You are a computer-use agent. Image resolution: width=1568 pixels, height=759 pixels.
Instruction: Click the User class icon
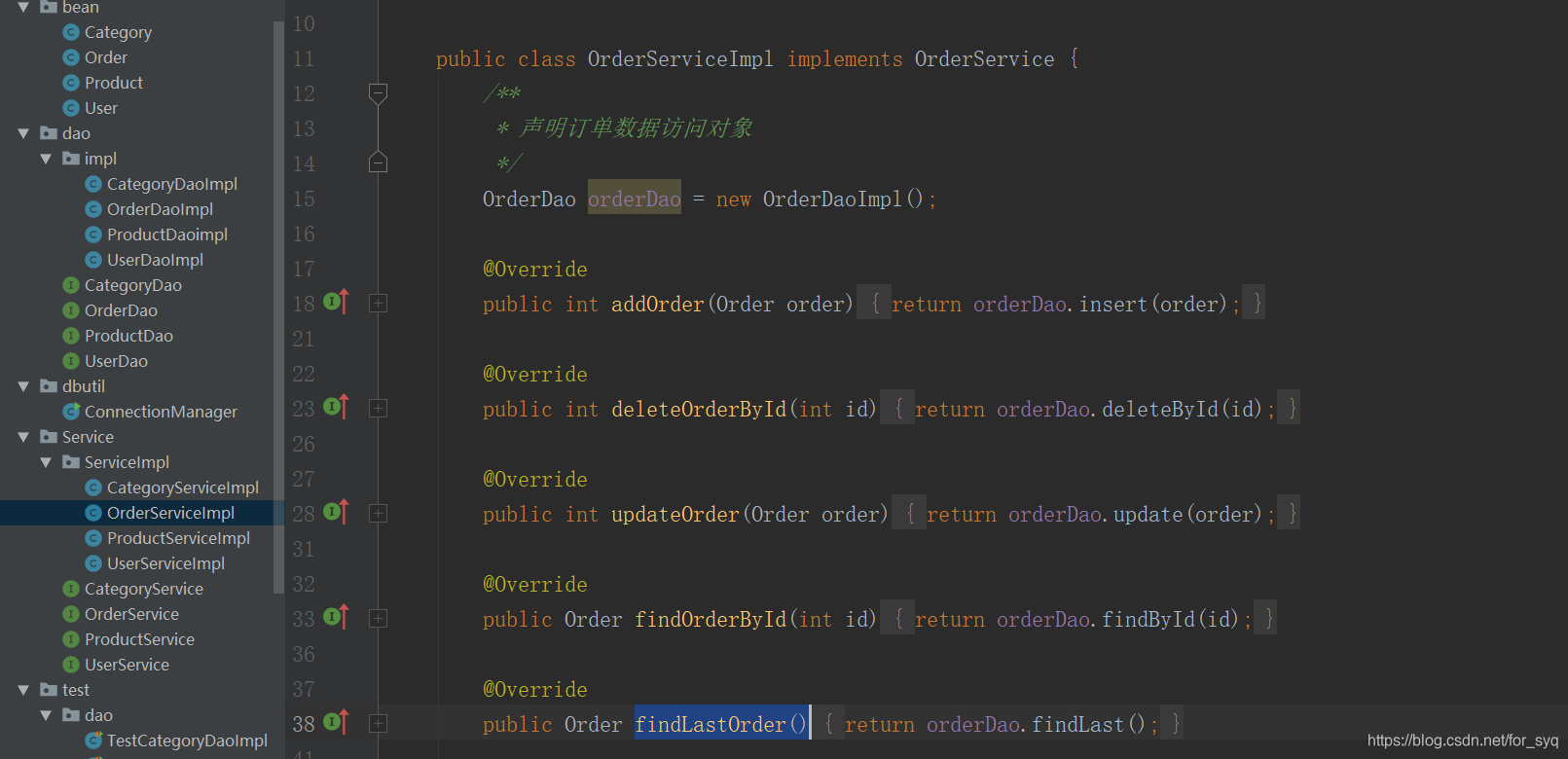click(x=71, y=108)
